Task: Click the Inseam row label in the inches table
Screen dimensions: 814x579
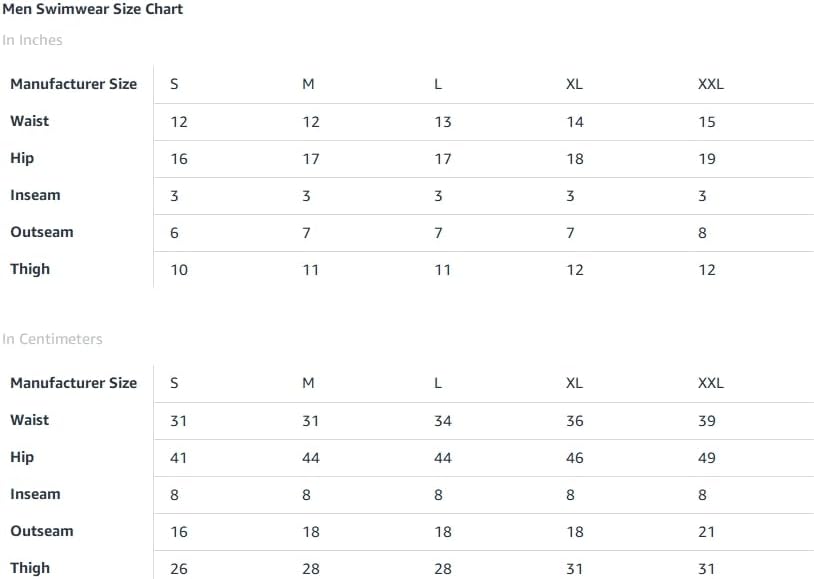Action: (35, 195)
